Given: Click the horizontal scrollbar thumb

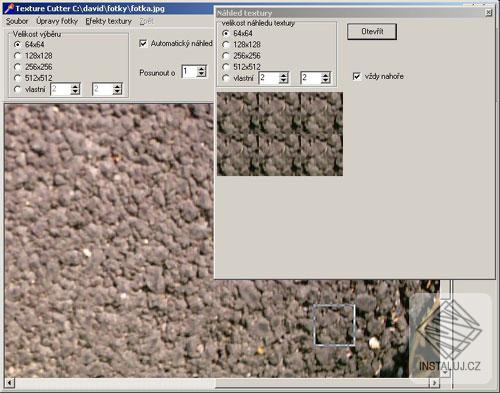Looking at the screenshot, I should [323, 383].
